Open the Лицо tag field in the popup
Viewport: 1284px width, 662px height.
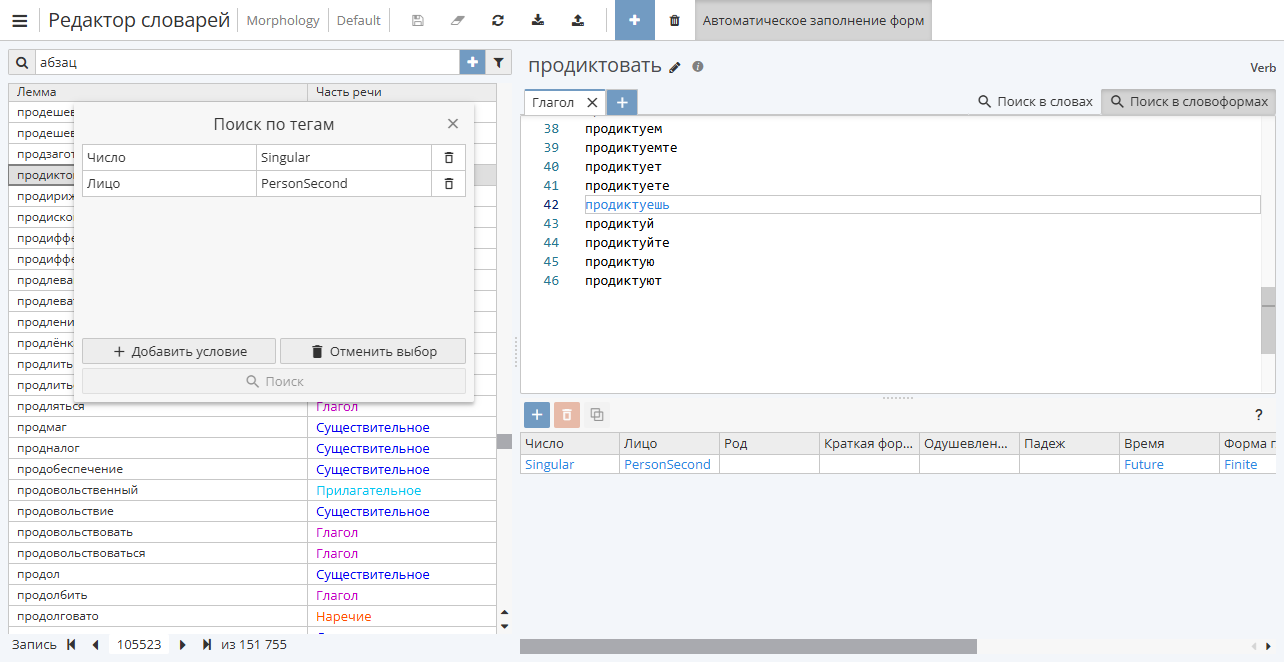pos(169,184)
